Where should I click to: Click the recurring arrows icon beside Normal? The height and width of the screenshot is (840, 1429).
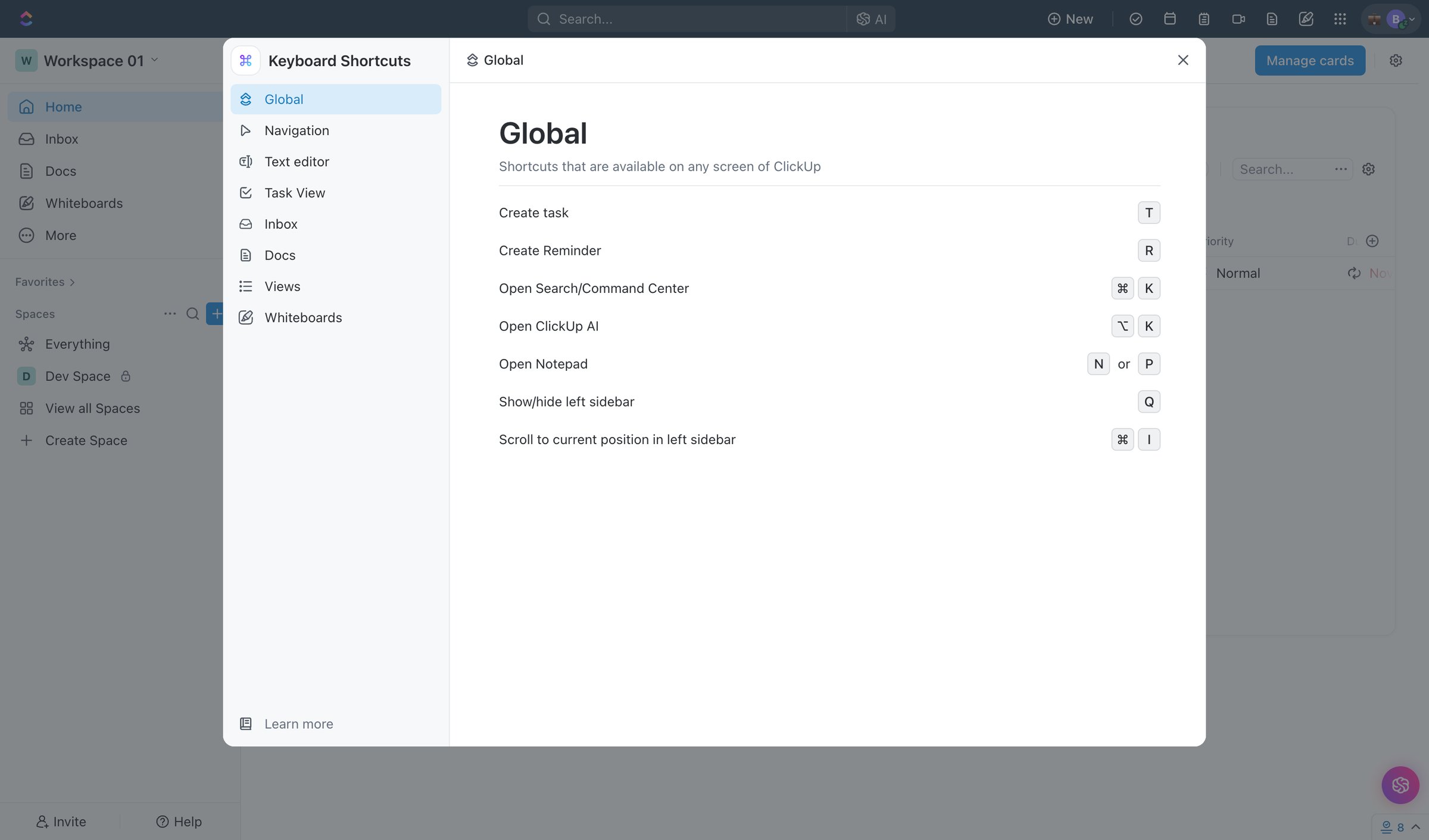[x=1354, y=273]
